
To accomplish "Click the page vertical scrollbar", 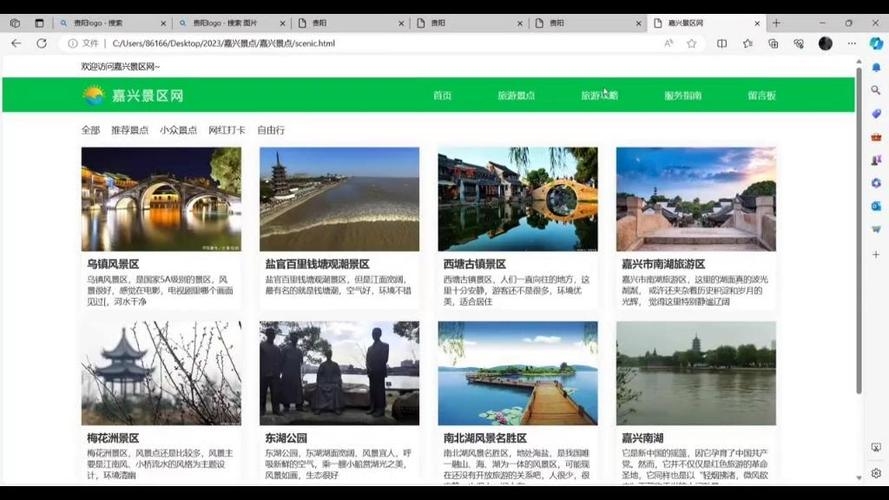I will [x=859, y=230].
